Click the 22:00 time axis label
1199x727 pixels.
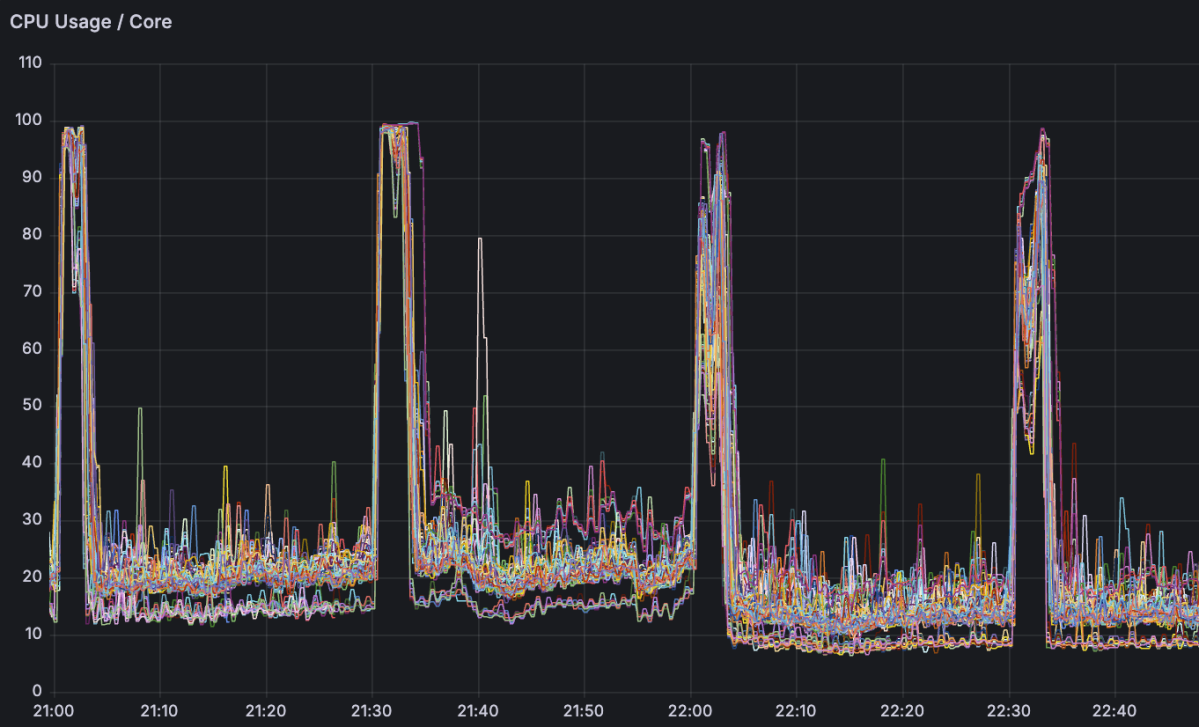(x=689, y=712)
